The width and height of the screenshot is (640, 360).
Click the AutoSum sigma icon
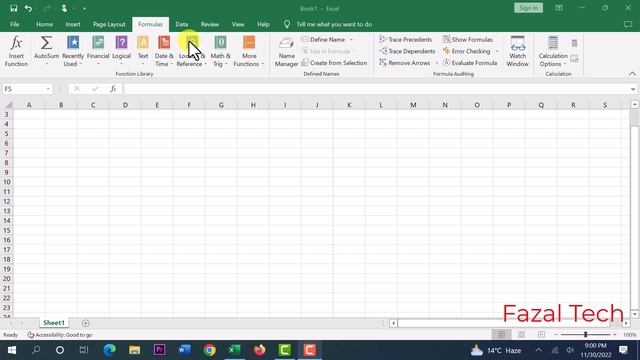(46, 43)
